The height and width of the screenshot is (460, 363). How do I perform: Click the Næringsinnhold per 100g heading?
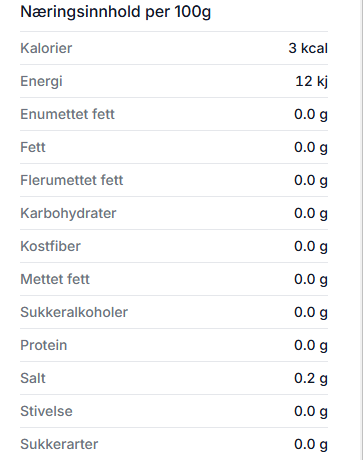(x=115, y=12)
